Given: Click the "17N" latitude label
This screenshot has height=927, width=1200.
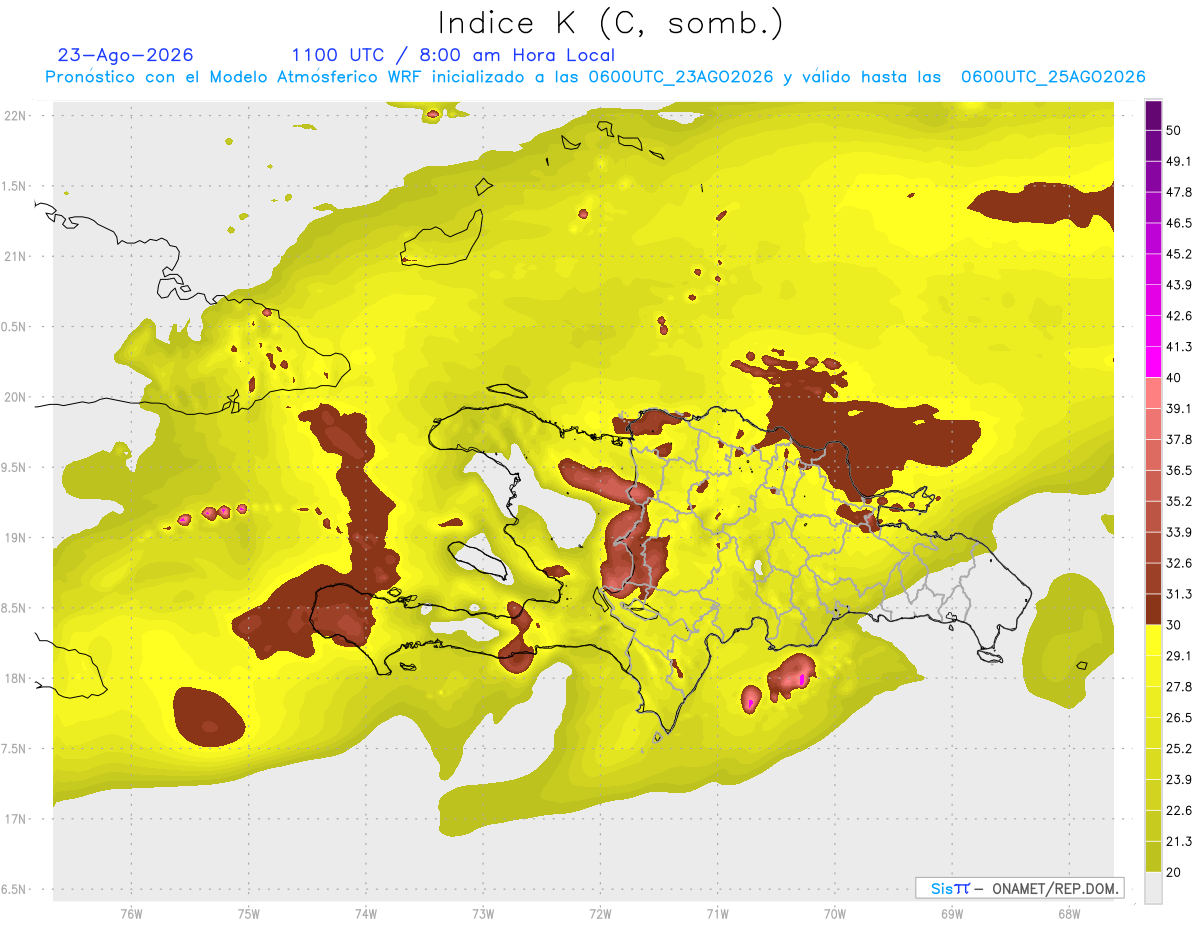Looking at the screenshot, I should [15, 819].
